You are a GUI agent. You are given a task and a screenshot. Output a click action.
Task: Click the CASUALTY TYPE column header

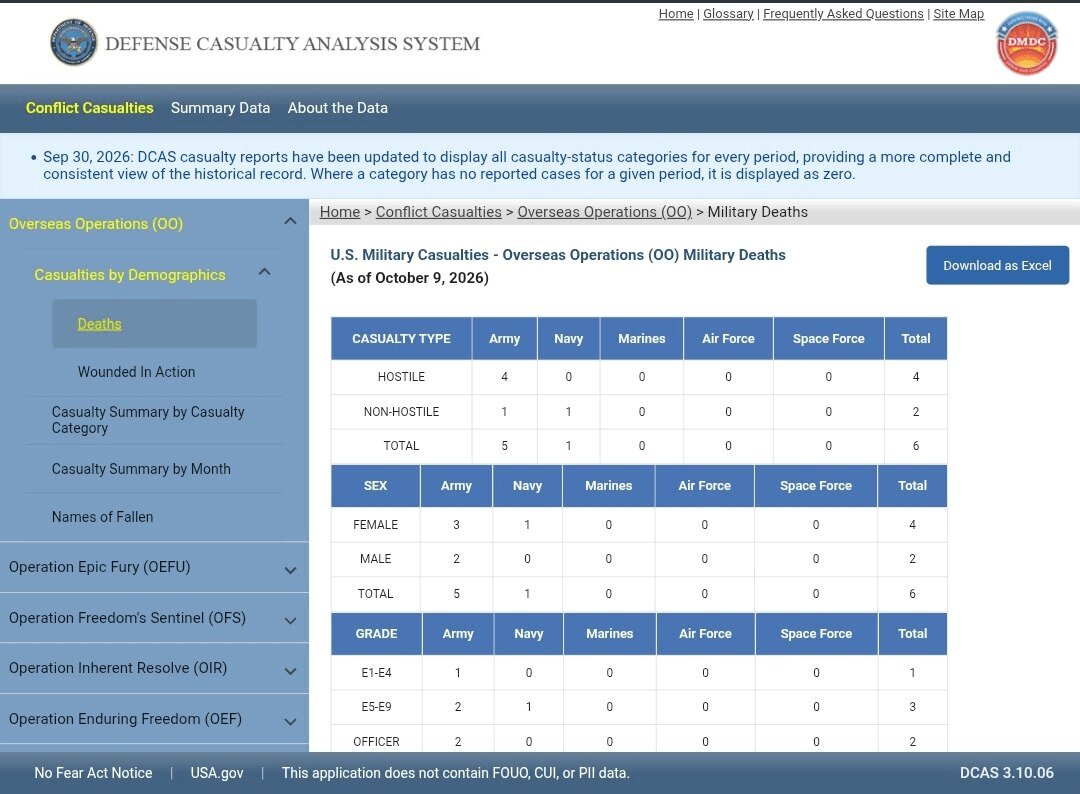coord(402,338)
